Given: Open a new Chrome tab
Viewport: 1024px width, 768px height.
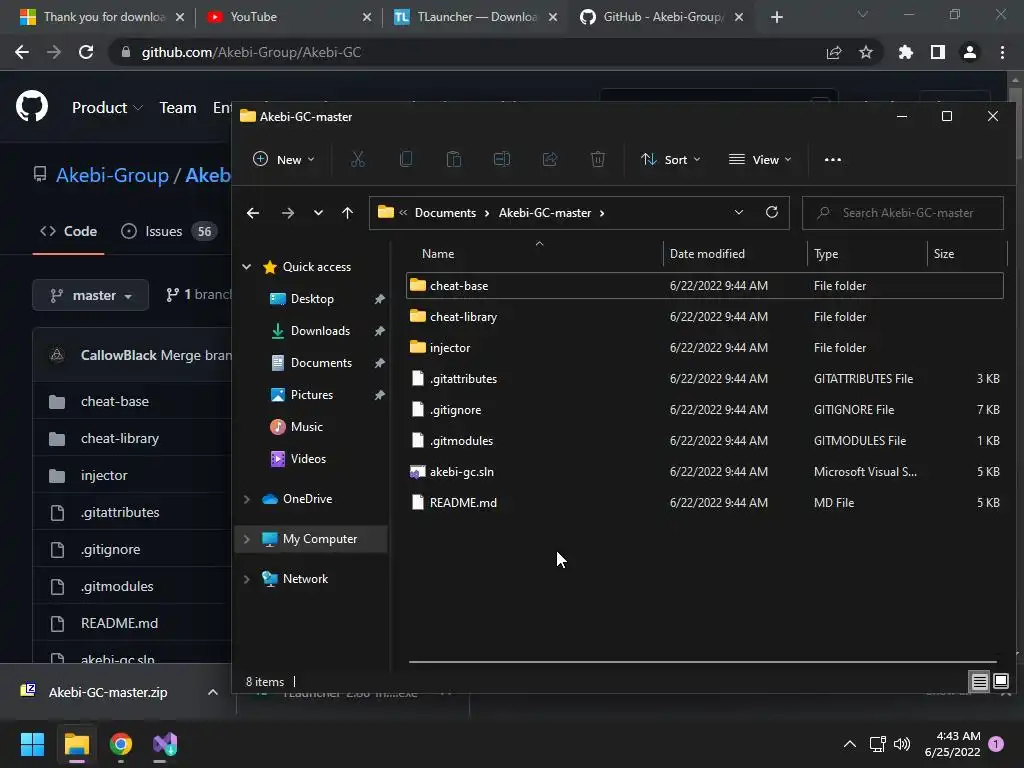Looking at the screenshot, I should click(776, 17).
